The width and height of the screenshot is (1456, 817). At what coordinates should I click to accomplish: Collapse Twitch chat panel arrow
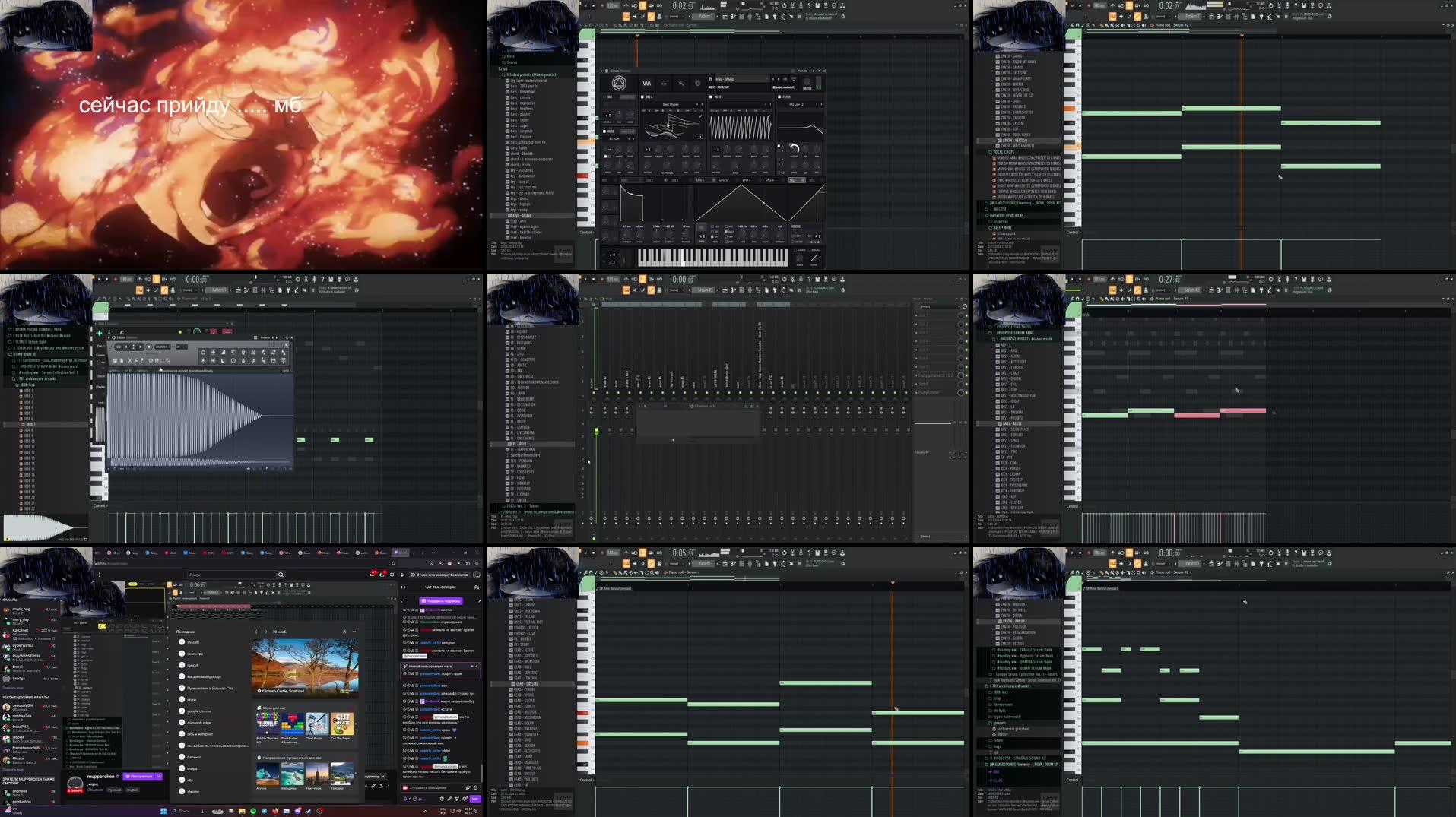click(403, 587)
